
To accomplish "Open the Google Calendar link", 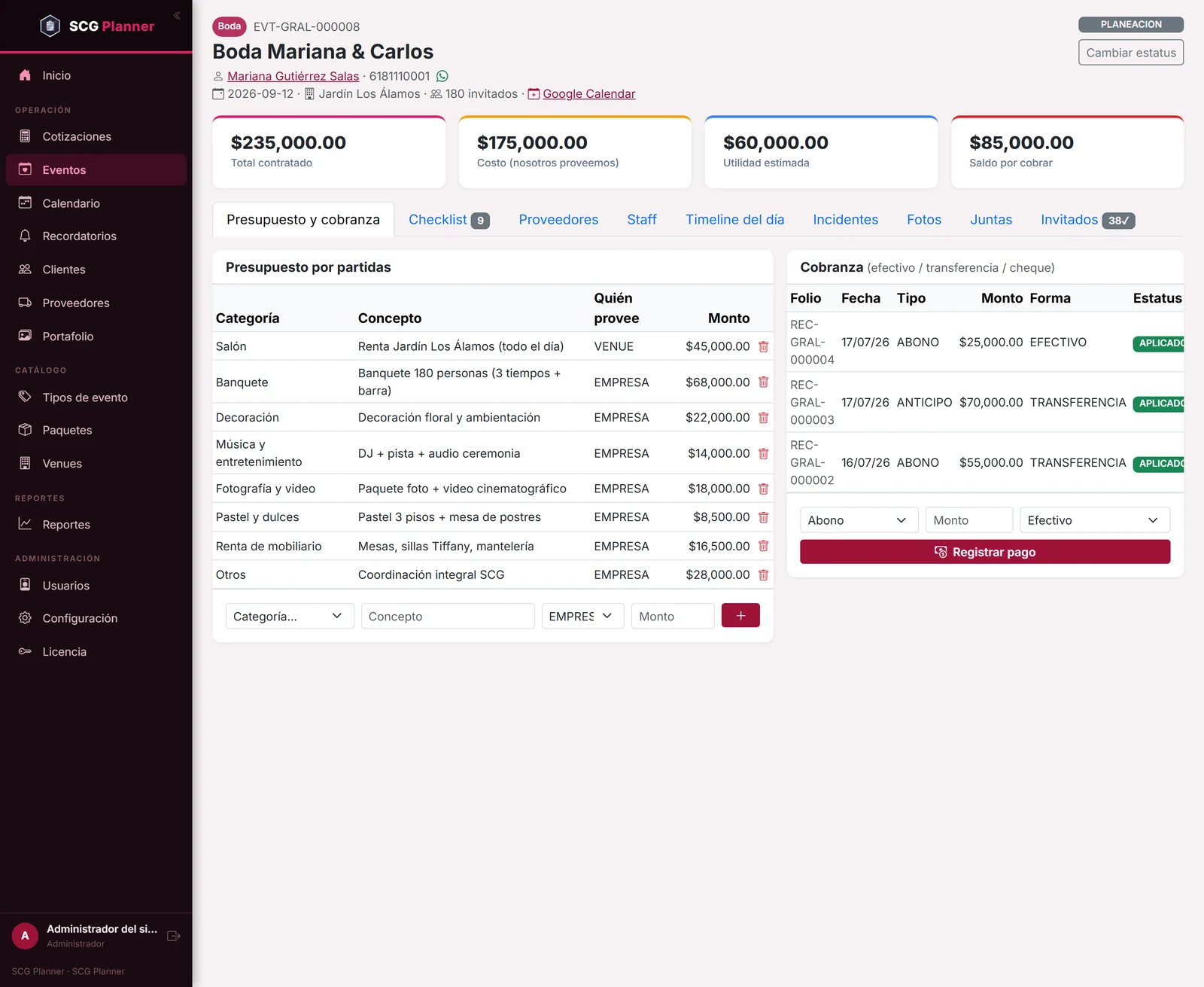I will pyautogui.click(x=588, y=94).
